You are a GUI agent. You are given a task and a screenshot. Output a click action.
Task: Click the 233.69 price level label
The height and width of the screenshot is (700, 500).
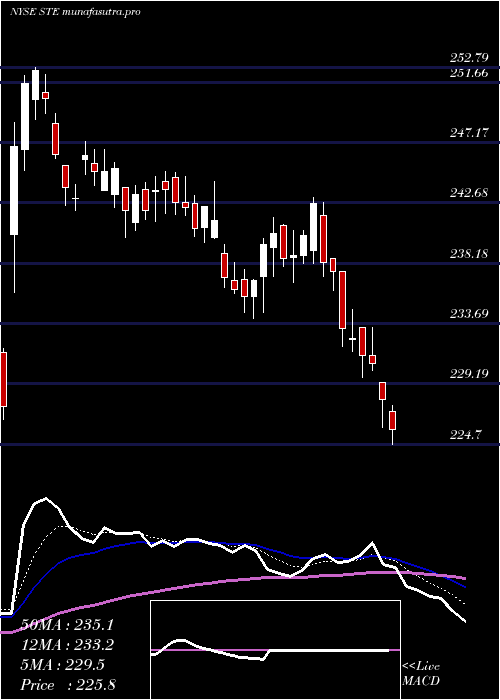tap(468, 313)
